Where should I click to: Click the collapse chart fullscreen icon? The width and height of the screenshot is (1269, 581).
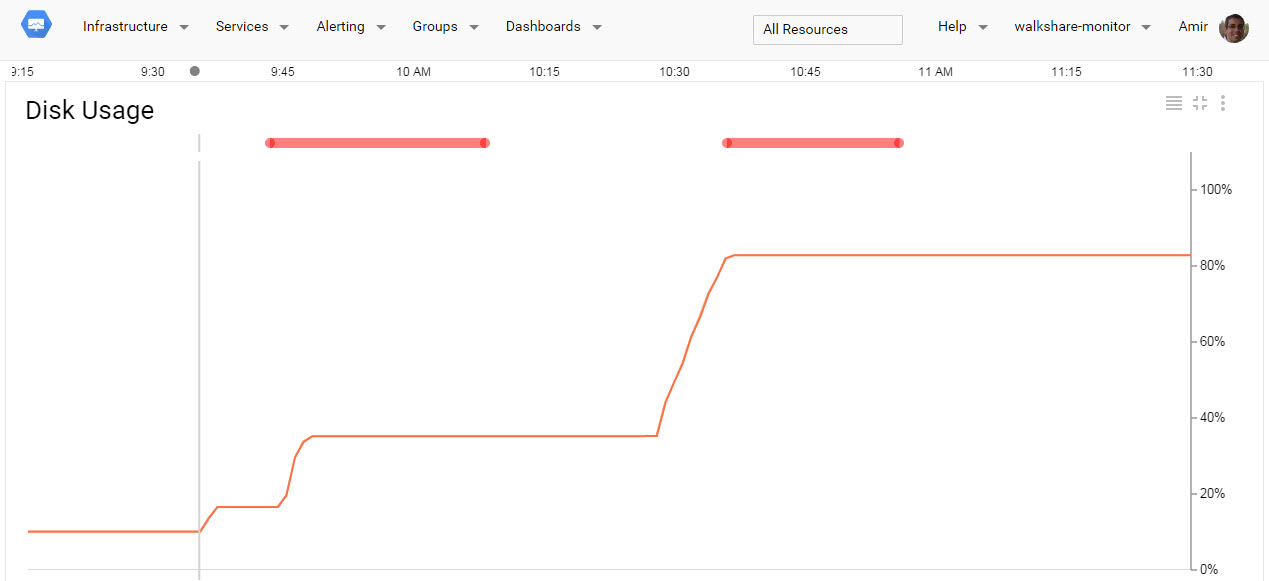pyautogui.click(x=1200, y=103)
